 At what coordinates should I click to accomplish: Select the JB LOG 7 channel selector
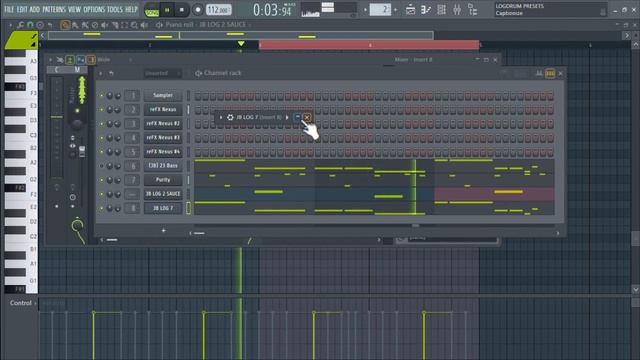[x=188, y=208]
